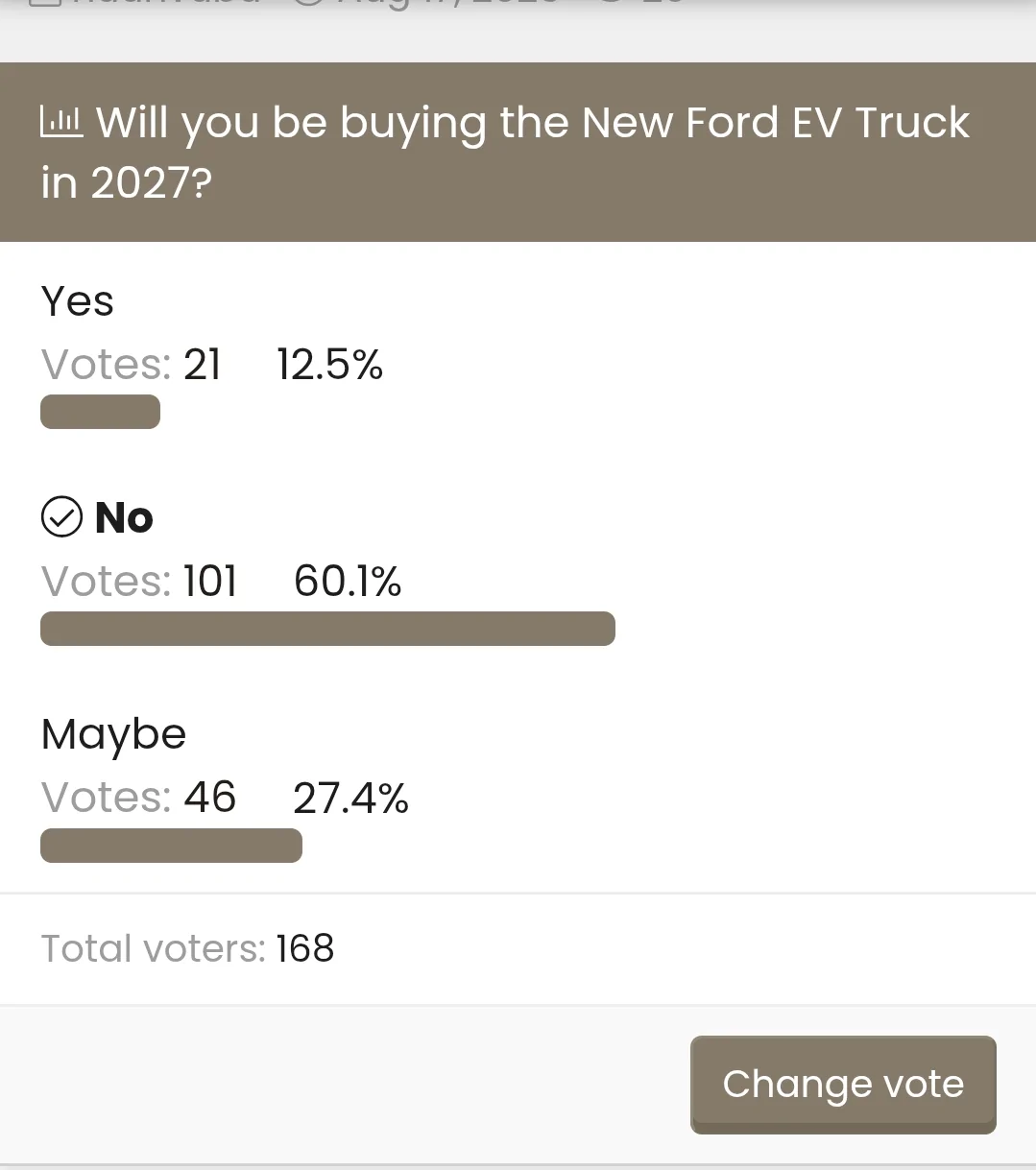Click the 27.4% percentage for Maybe

click(x=350, y=798)
